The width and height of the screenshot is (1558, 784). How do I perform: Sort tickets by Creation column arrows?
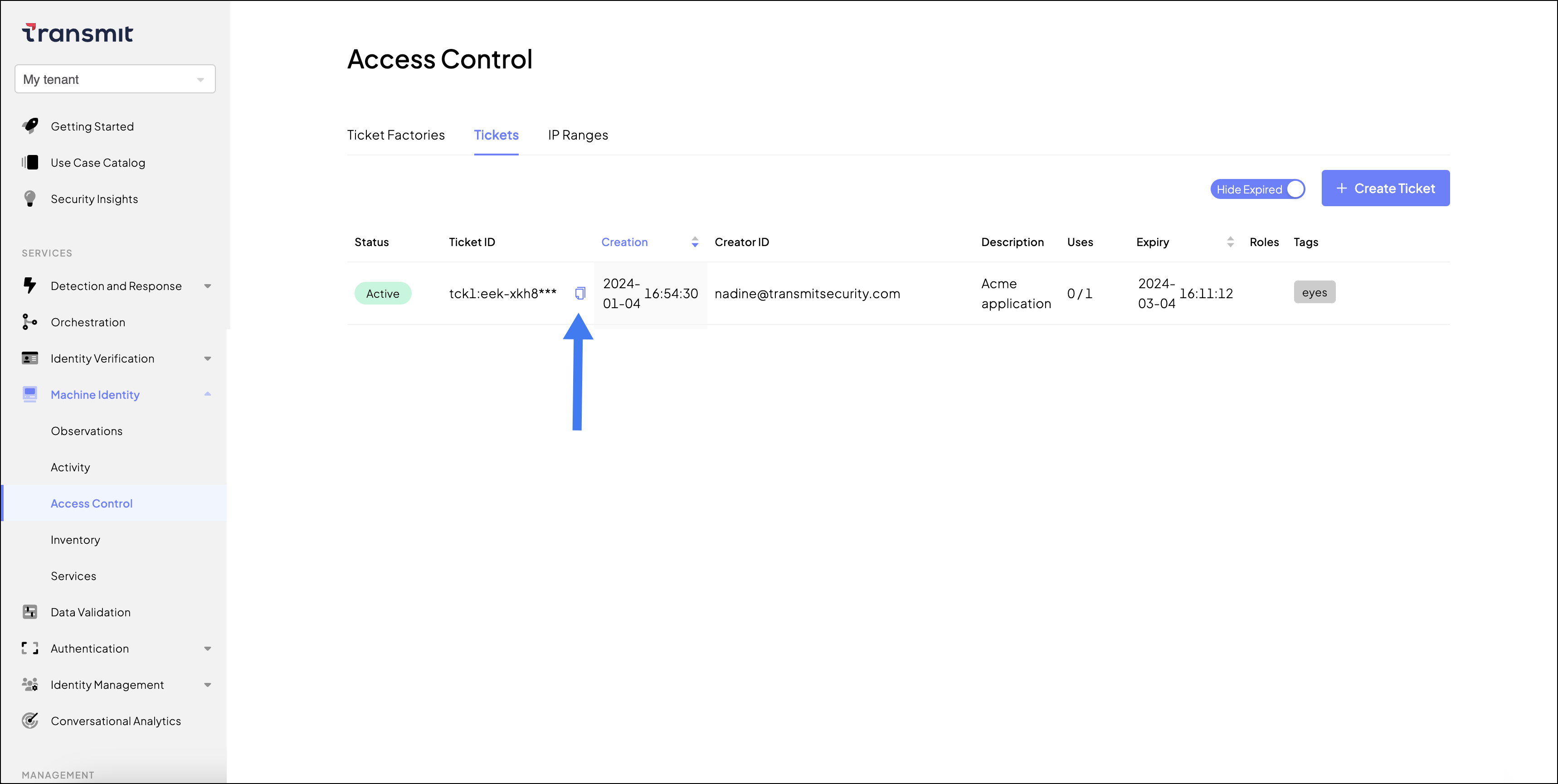coord(695,242)
